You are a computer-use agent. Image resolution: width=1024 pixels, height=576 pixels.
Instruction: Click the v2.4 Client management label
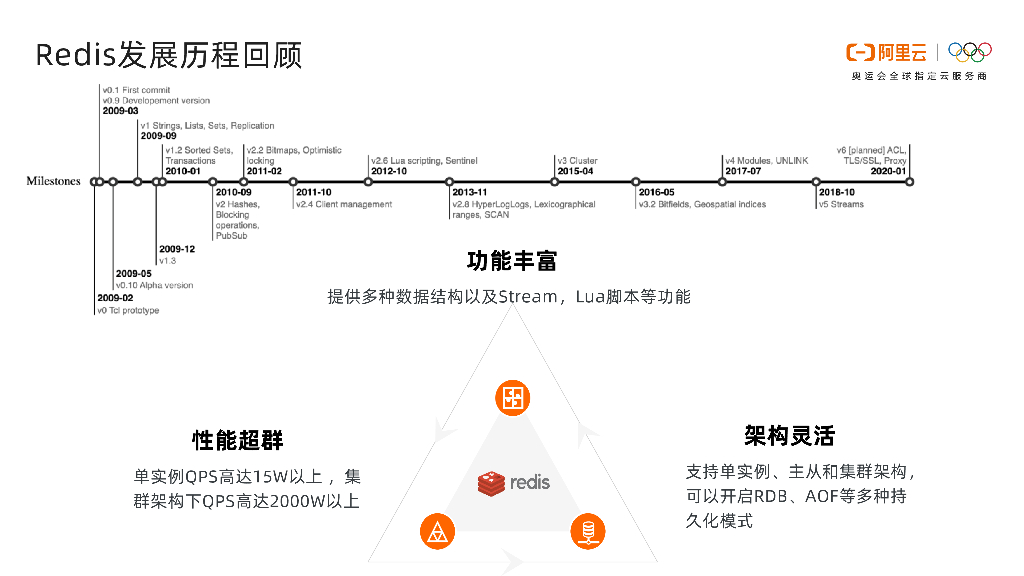(x=344, y=204)
